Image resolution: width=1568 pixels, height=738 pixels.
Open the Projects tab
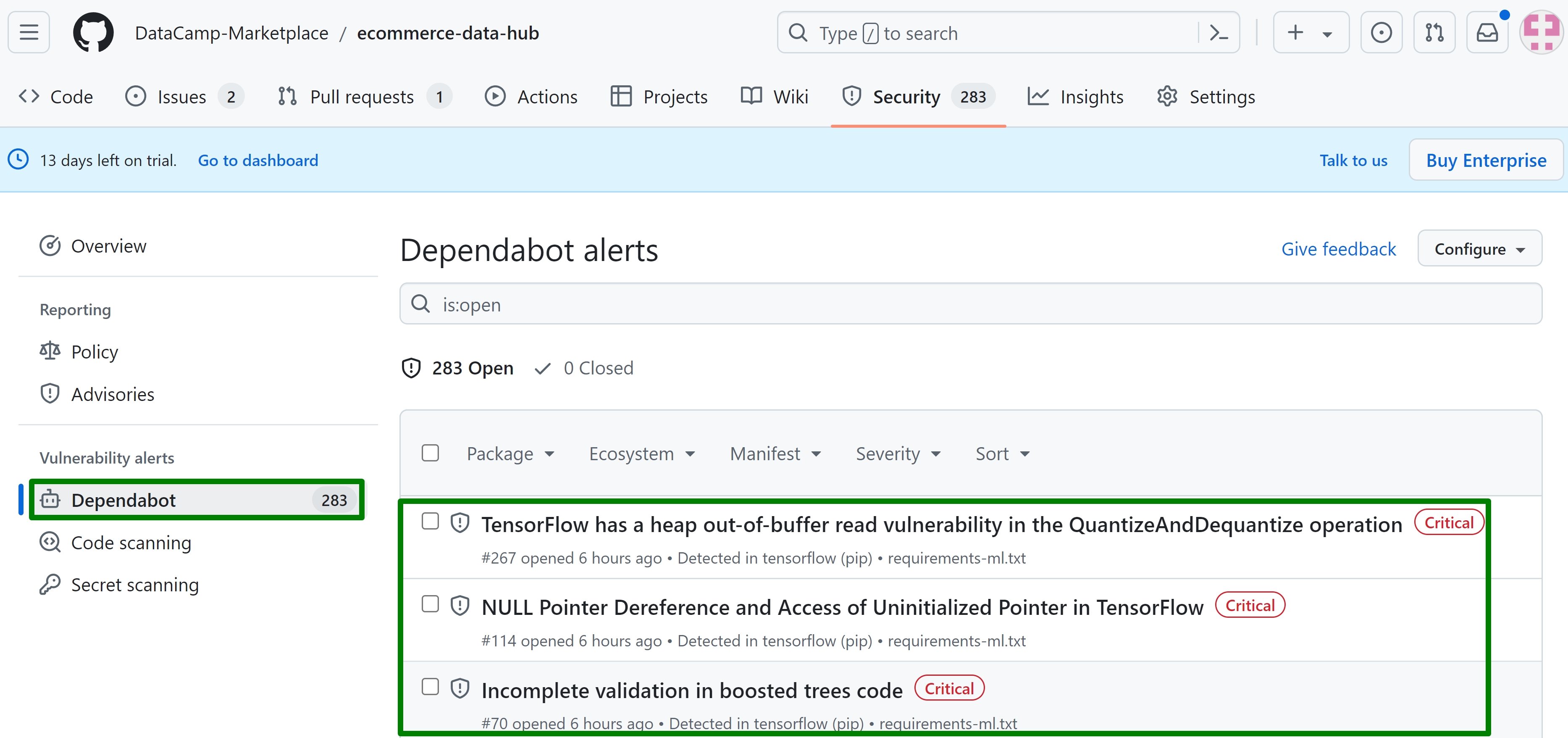[659, 97]
